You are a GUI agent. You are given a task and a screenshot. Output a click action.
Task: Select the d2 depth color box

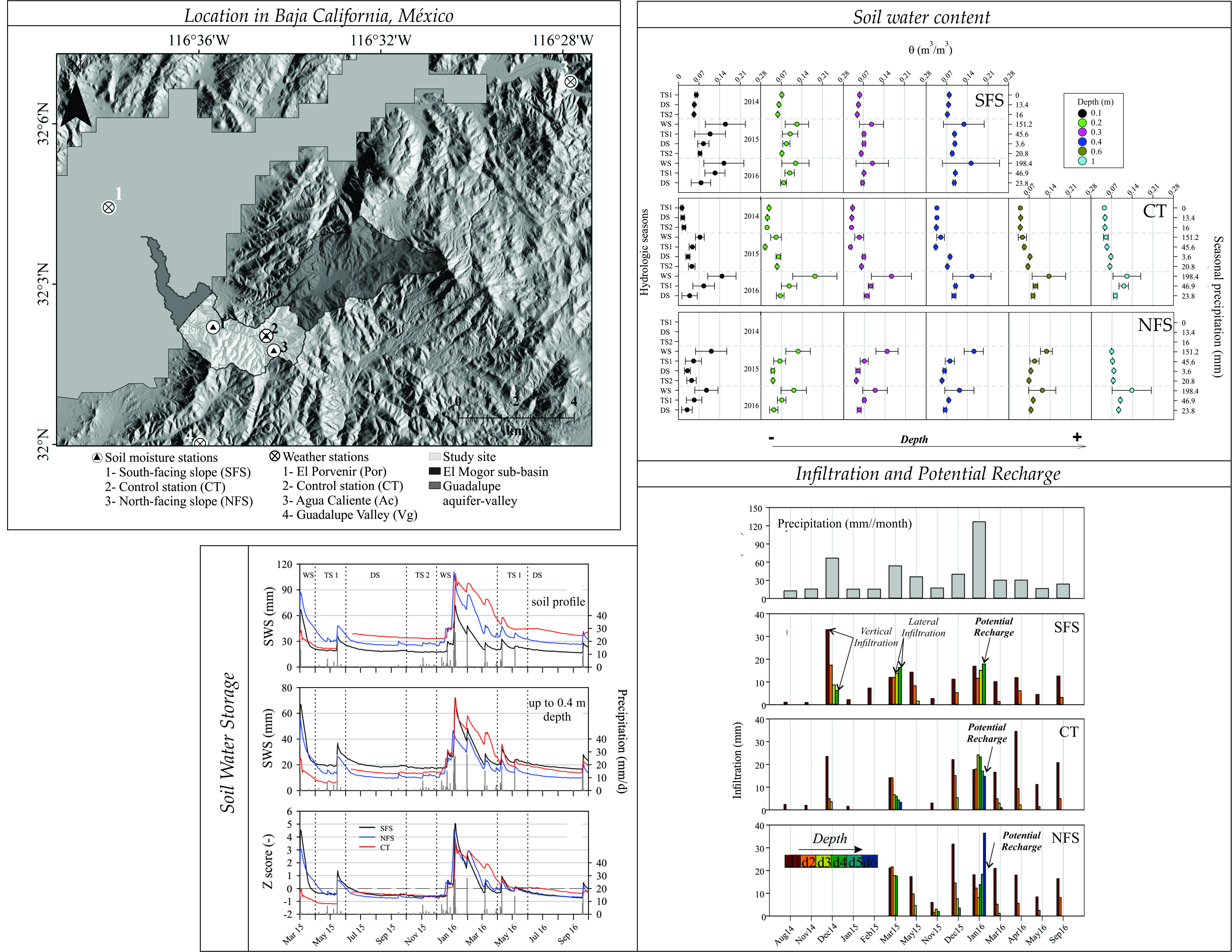[x=808, y=862]
